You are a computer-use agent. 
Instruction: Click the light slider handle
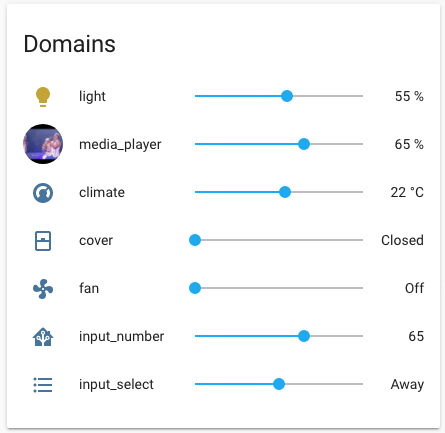pyautogui.click(x=287, y=96)
